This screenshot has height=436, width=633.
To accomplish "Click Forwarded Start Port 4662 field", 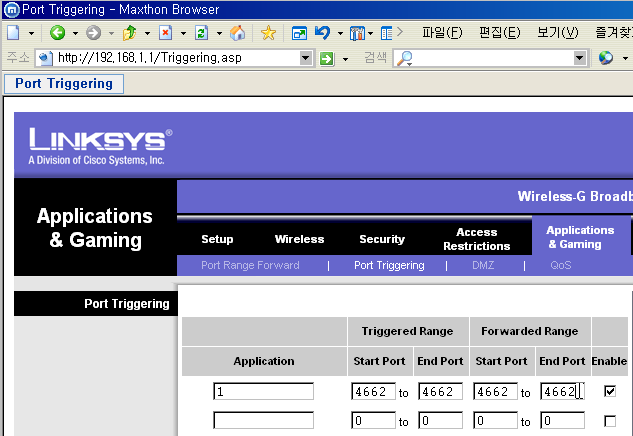I will [495, 391].
